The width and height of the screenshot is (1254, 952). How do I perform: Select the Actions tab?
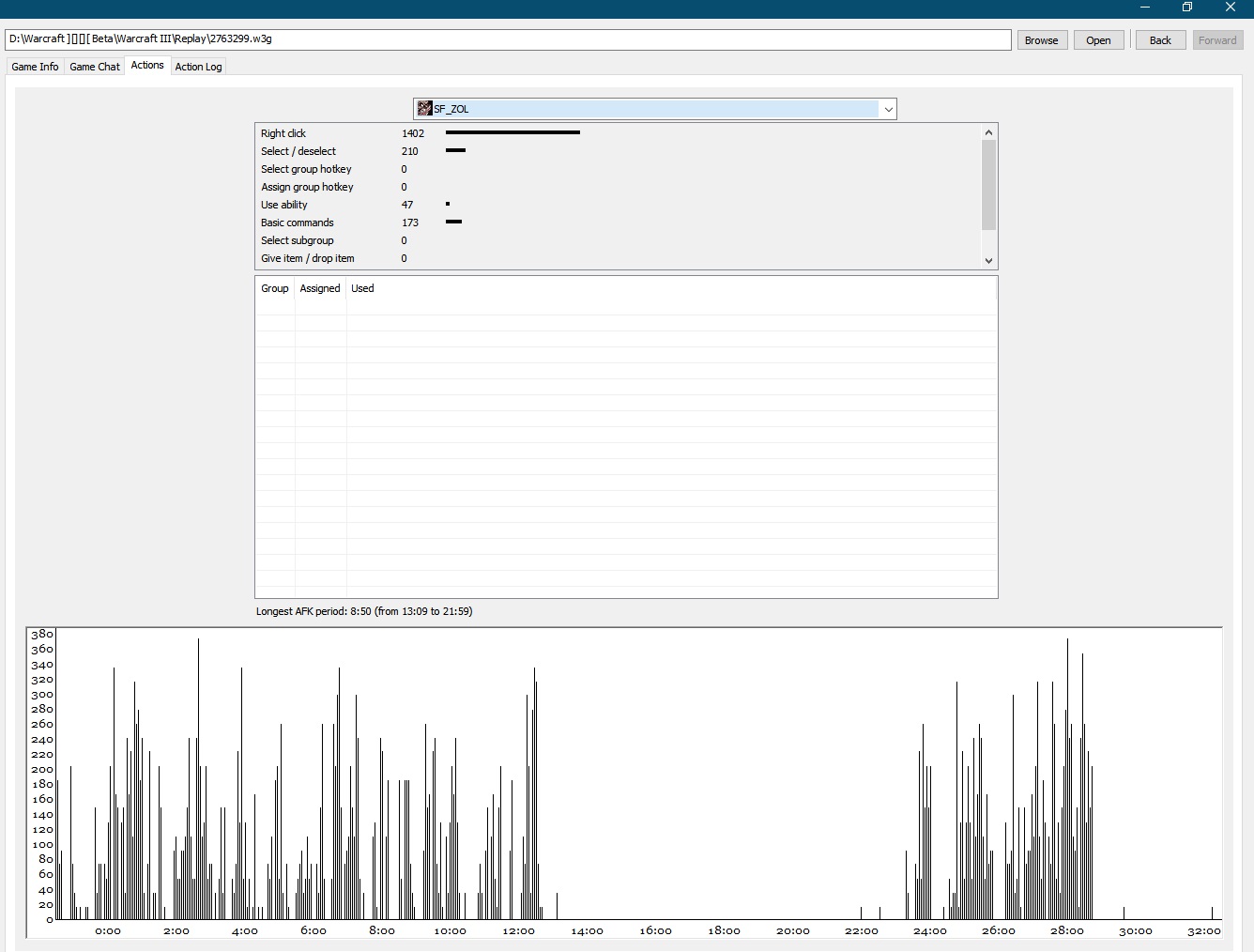(147, 65)
